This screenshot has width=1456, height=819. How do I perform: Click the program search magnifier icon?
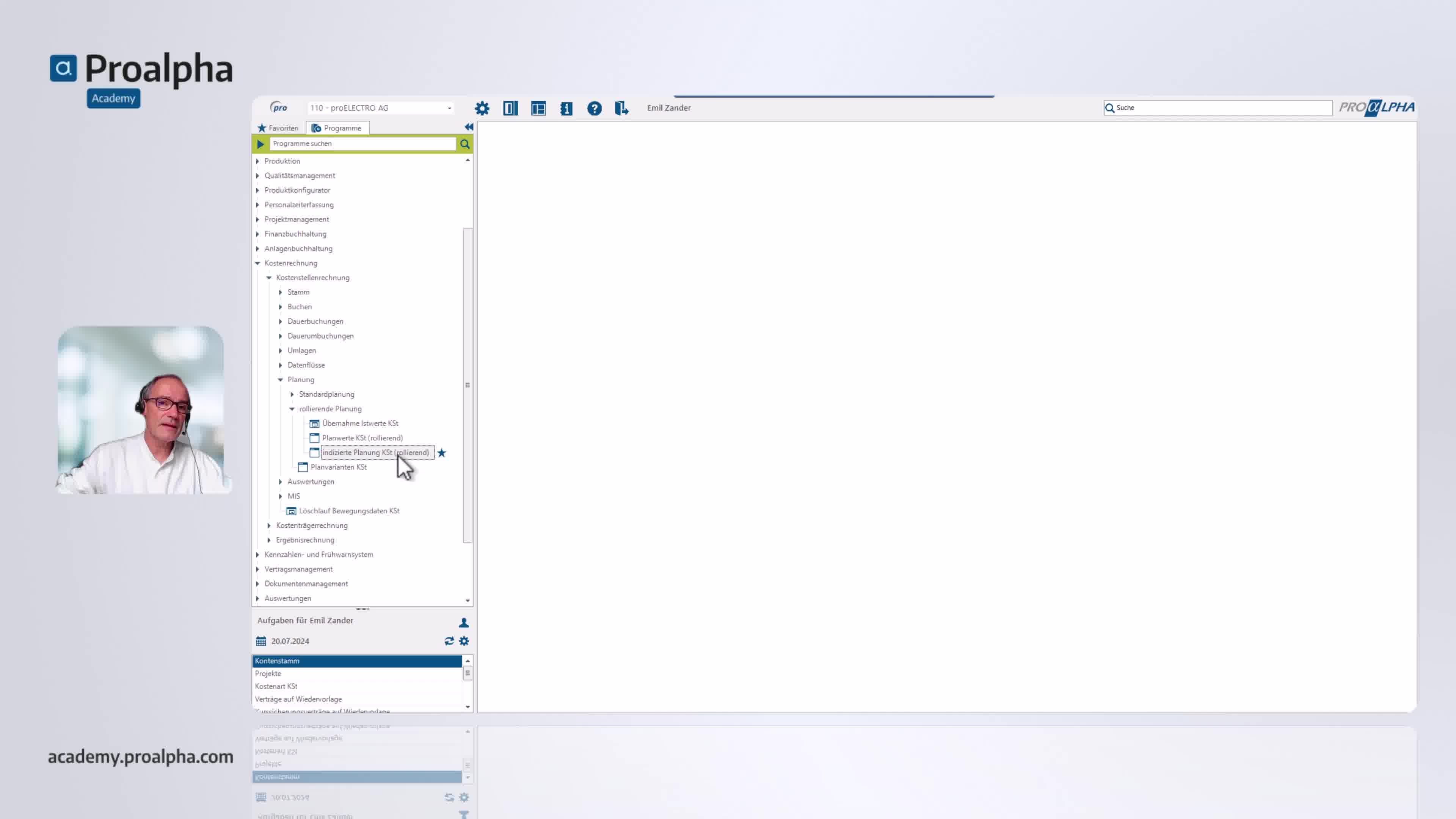pos(464,144)
